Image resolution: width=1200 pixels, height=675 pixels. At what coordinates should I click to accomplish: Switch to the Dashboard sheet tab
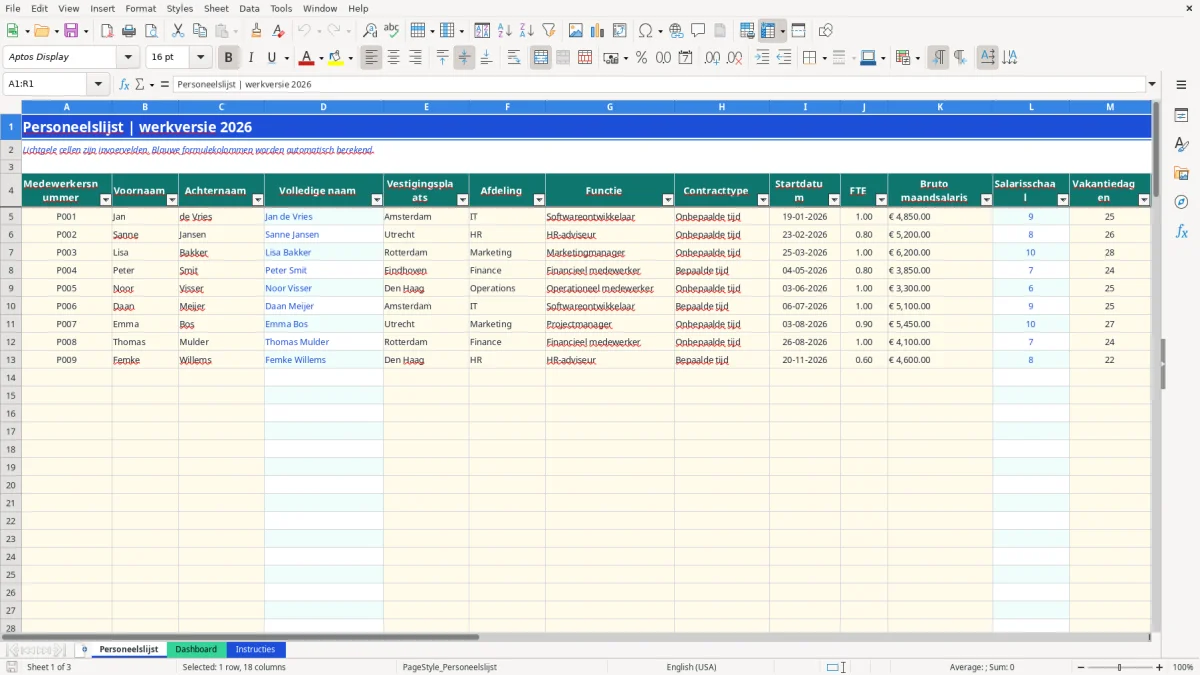click(x=196, y=649)
